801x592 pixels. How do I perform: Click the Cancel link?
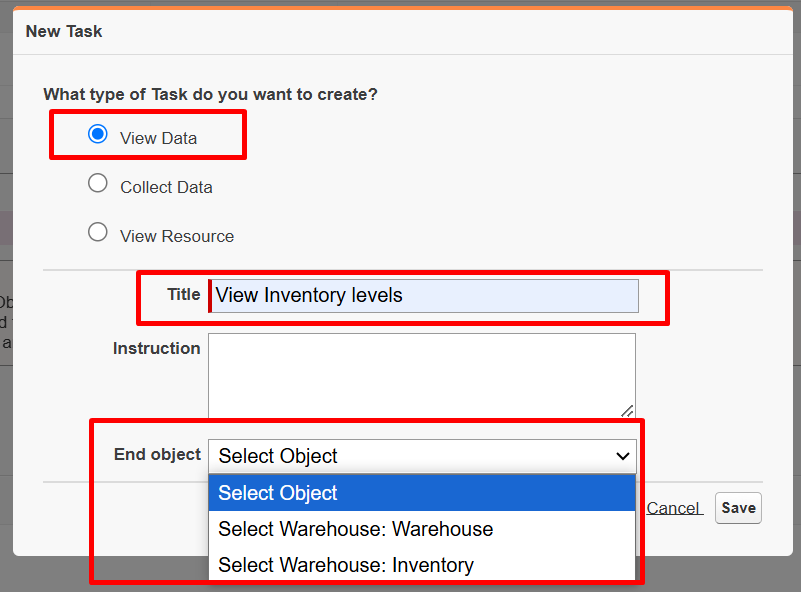[x=673, y=508]
